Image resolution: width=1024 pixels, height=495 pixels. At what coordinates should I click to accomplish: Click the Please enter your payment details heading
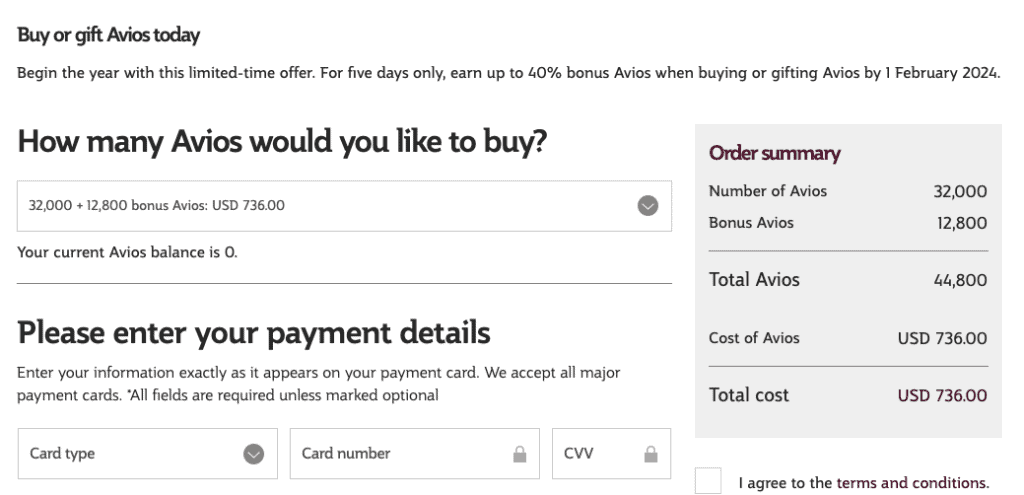(x=254, y=332)
